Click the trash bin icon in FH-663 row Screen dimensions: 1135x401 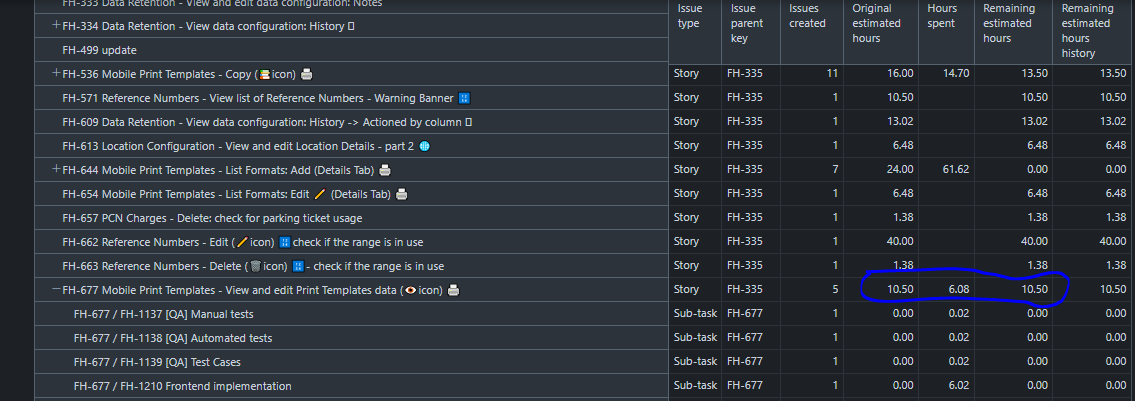point(255,266)
